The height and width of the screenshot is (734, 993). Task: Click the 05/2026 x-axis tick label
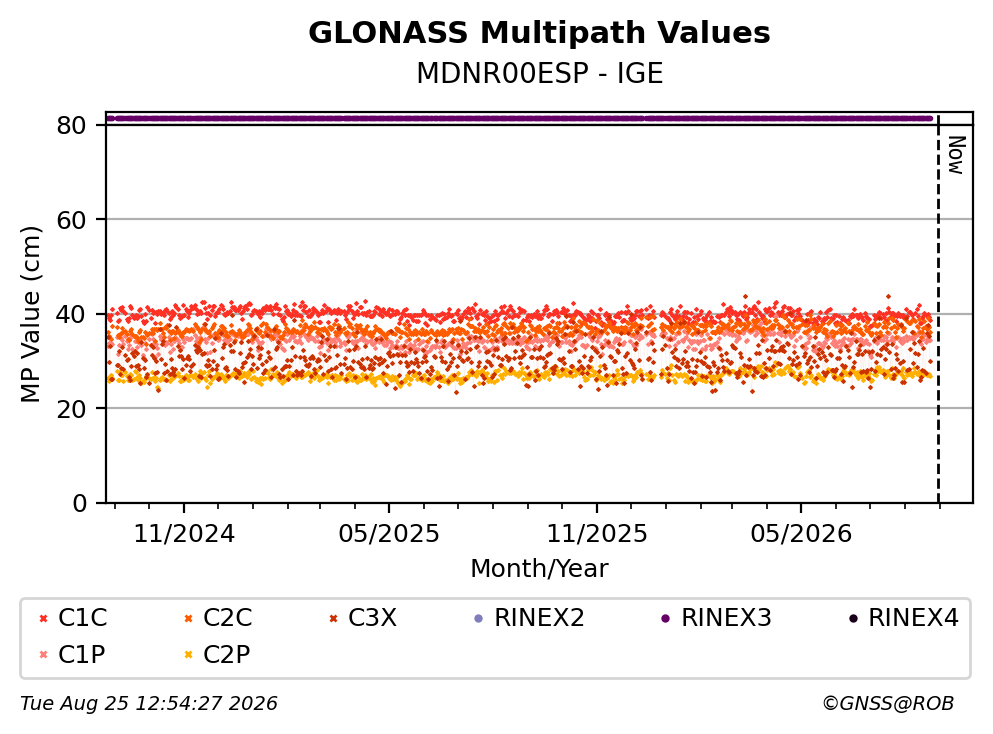(x=801, y=534)
